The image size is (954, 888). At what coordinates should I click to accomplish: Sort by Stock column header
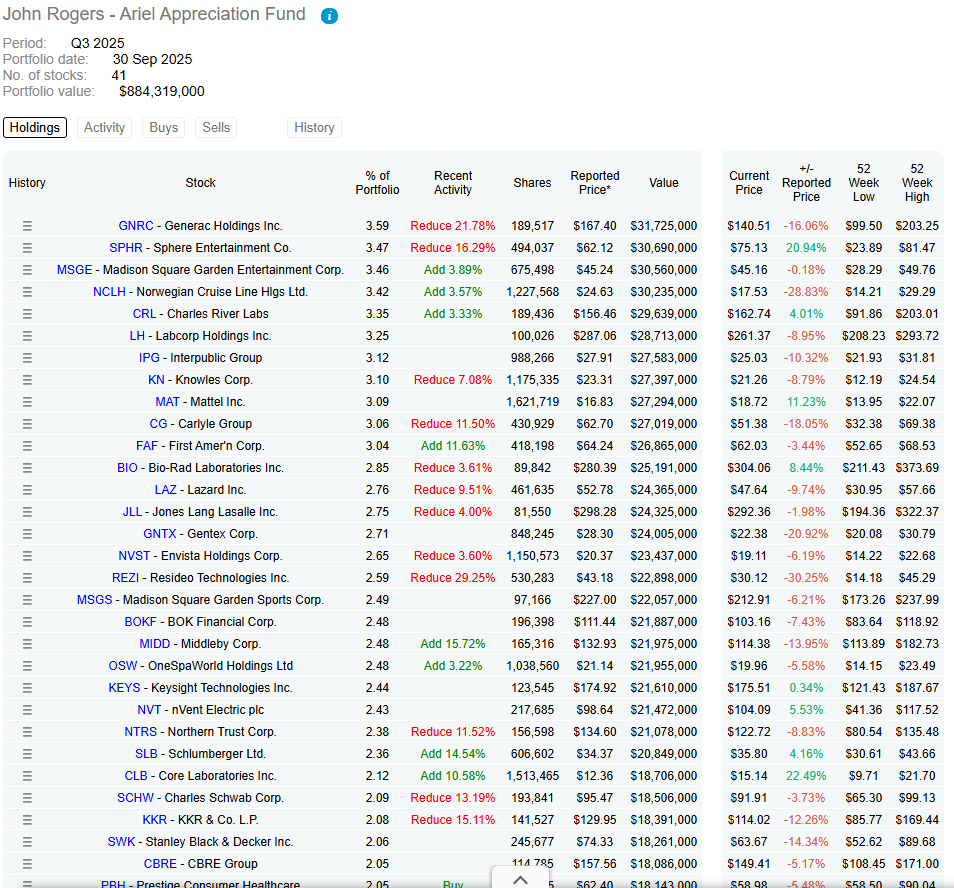coord(201,182)
